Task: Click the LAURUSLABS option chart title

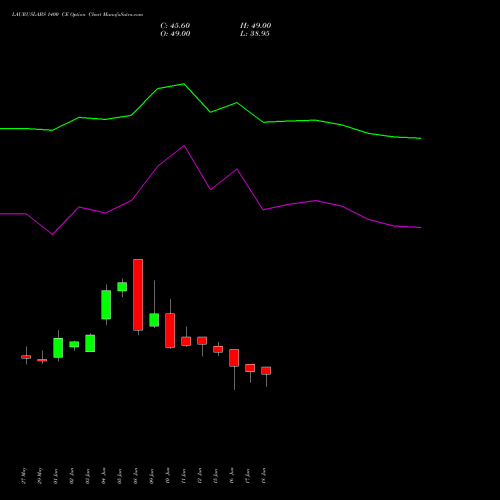Action: pyautogui.click(x=77, y=15)
